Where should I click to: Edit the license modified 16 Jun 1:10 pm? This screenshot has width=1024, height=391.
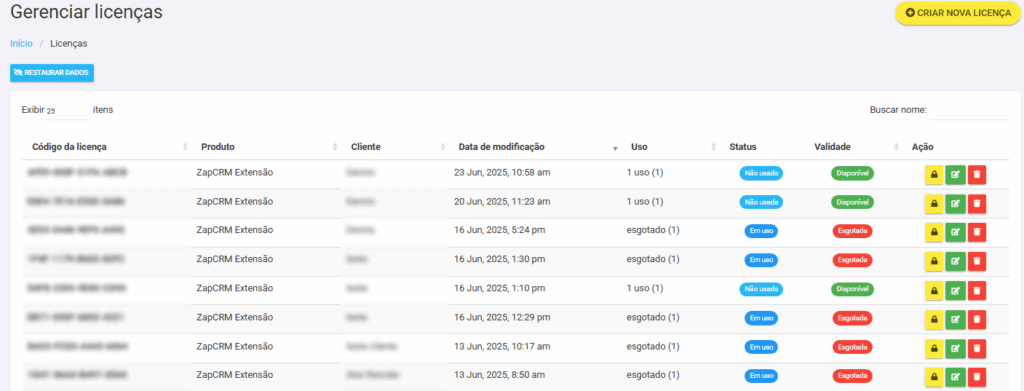[955, 290]
